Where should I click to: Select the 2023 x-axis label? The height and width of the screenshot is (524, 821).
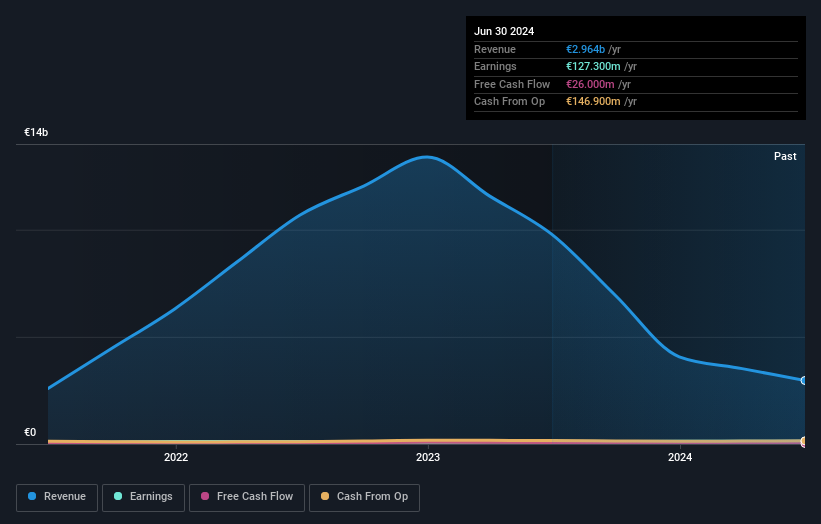tap(428, 457)
